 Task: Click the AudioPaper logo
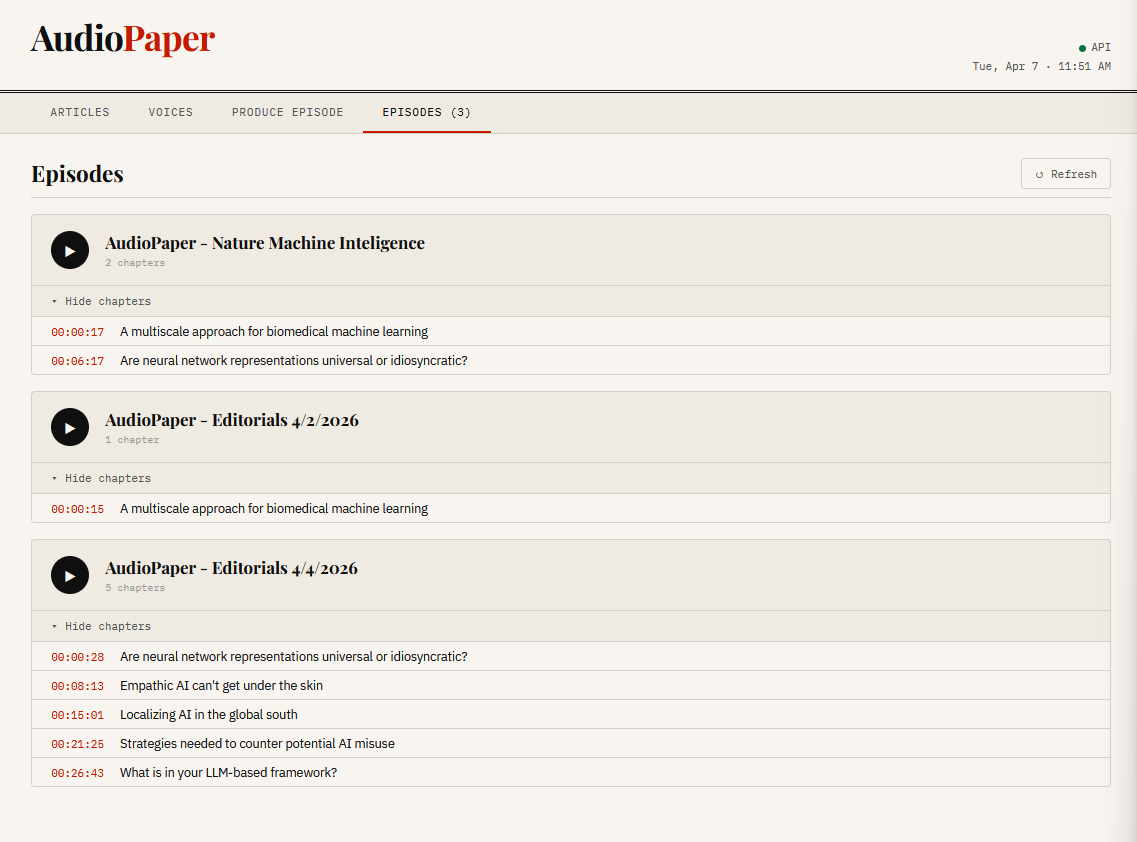(x=123, y=40)
